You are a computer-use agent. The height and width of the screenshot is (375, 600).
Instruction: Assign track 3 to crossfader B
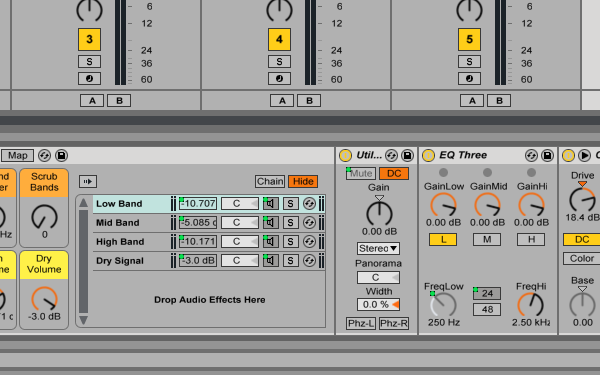coord(119,101)
